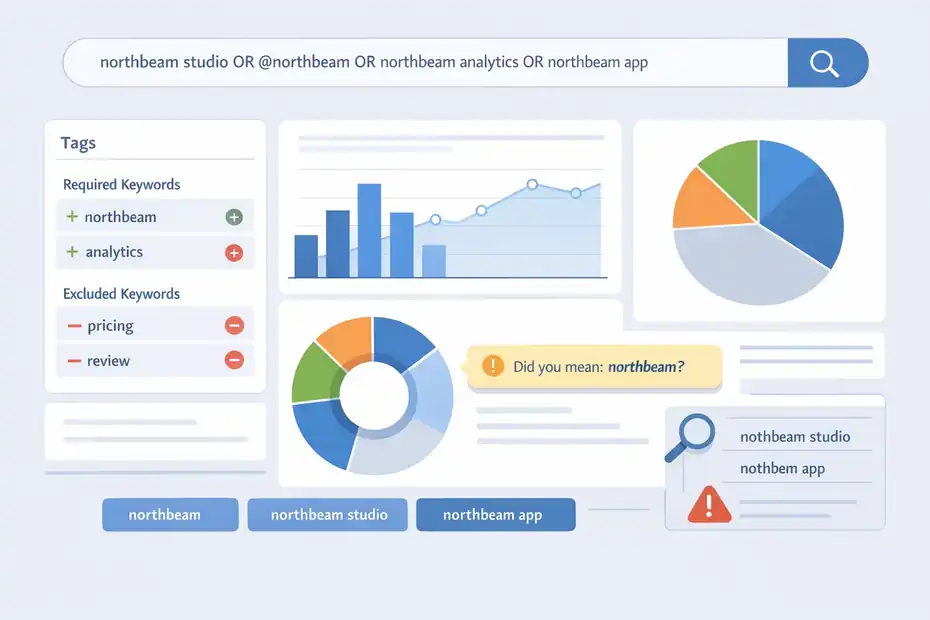Click the red dash left of review
This screenshot has height=620, width=930.
pyautogui.click(x=74, y=361)
